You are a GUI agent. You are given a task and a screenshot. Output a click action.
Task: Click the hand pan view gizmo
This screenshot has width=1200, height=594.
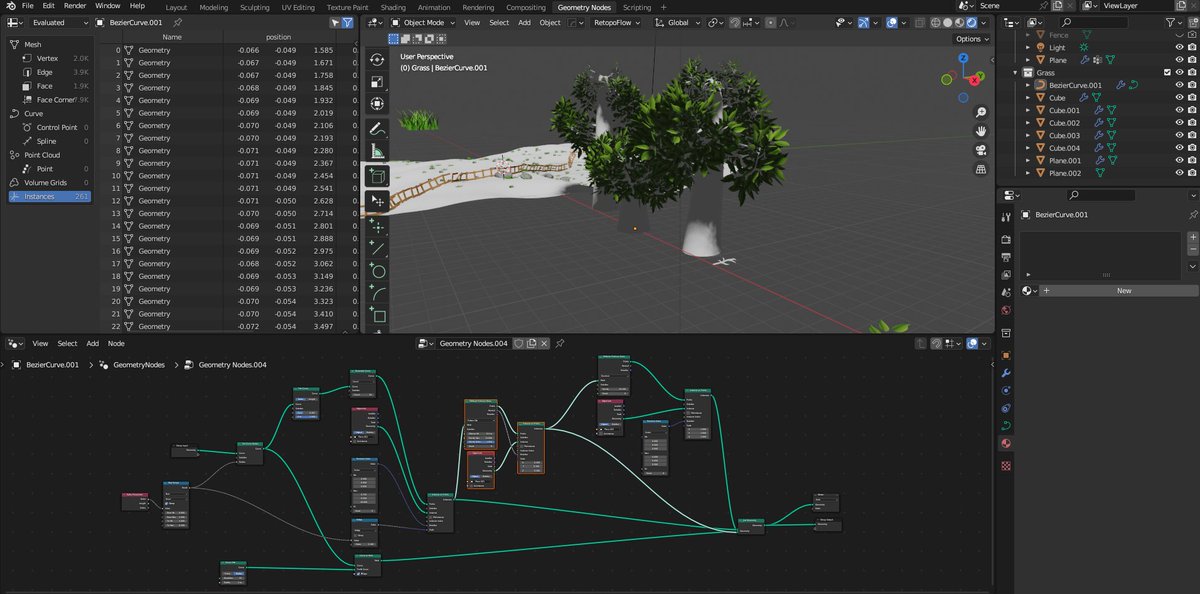pos(981,131)
